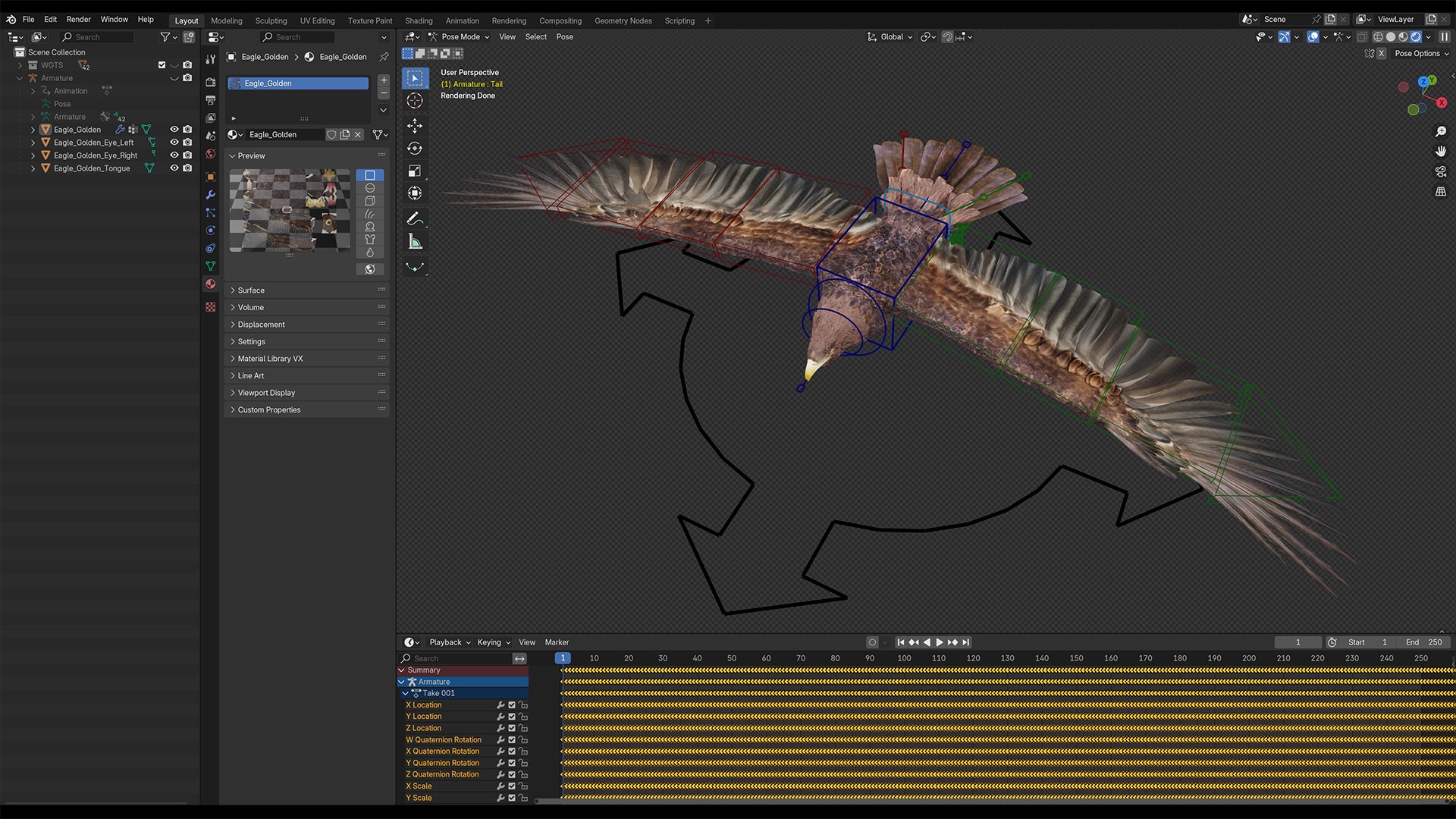Open the Keying popover in timeline
The width and height of the screenshot is (1456, 819).
click(x=494, y=642)
